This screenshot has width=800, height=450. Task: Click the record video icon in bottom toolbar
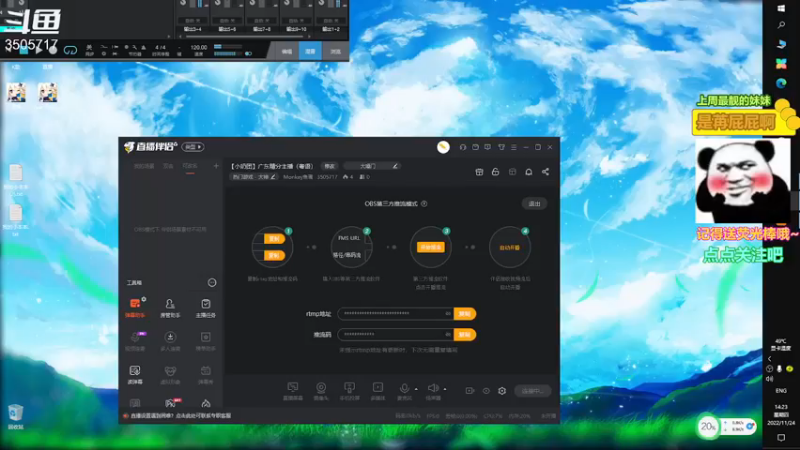click(470, 391)
